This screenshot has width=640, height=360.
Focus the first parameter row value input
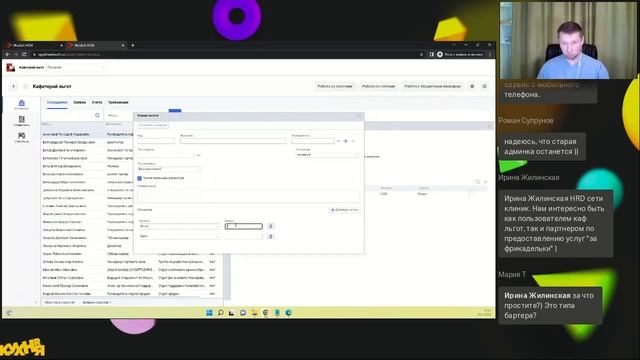[244, 226]
